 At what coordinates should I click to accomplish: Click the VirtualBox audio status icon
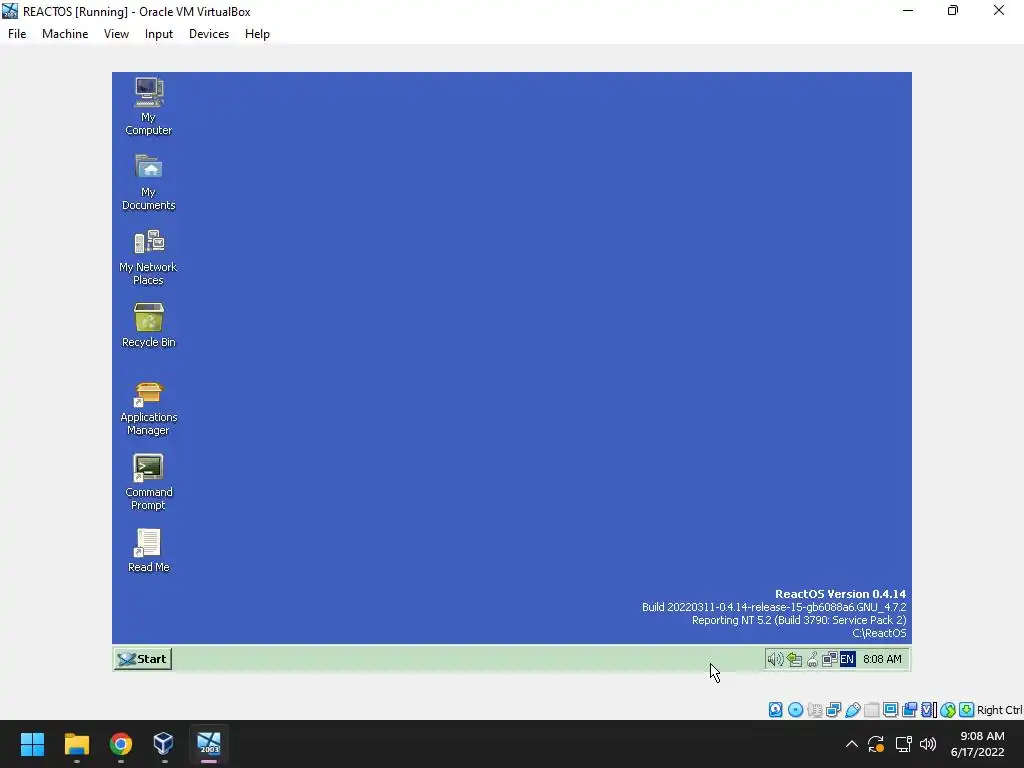814,710
